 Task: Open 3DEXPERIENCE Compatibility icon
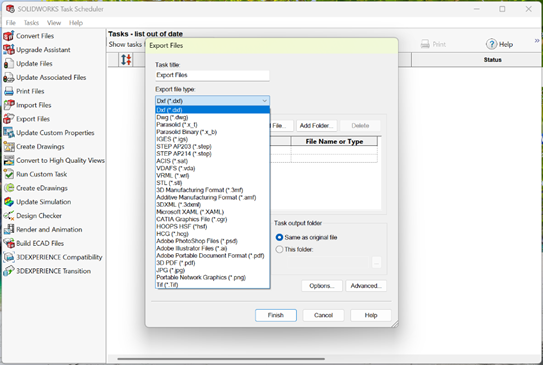9,258
